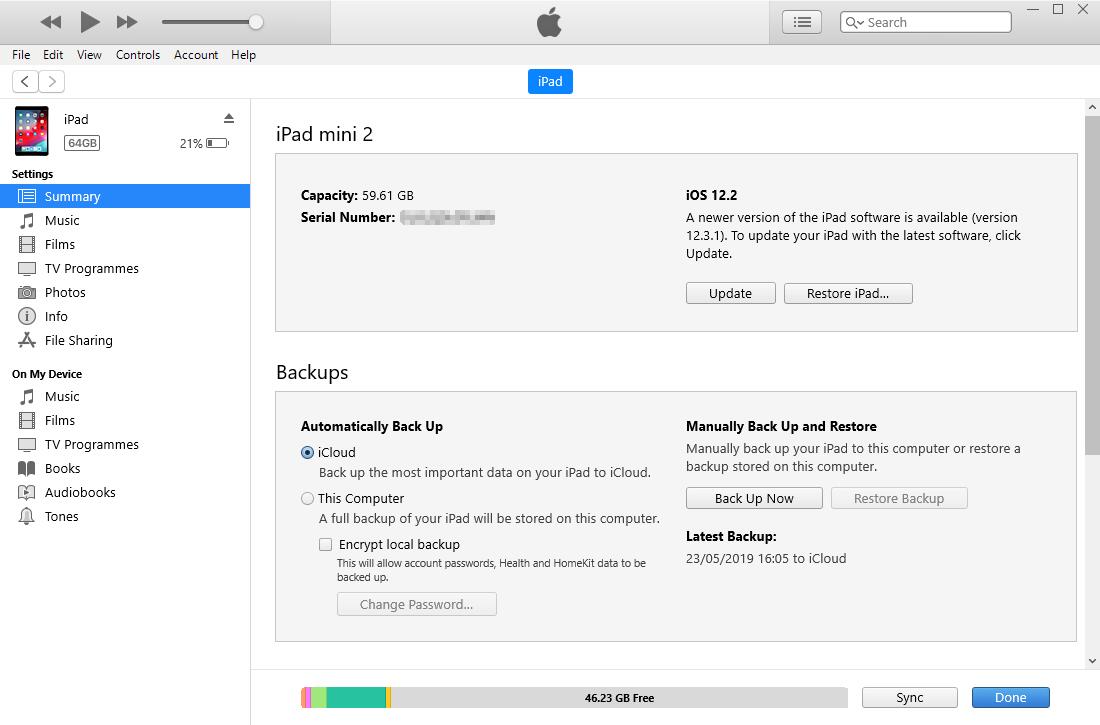
Task: Click the 21% battery percentage text
Action: (x=191, y=144)
